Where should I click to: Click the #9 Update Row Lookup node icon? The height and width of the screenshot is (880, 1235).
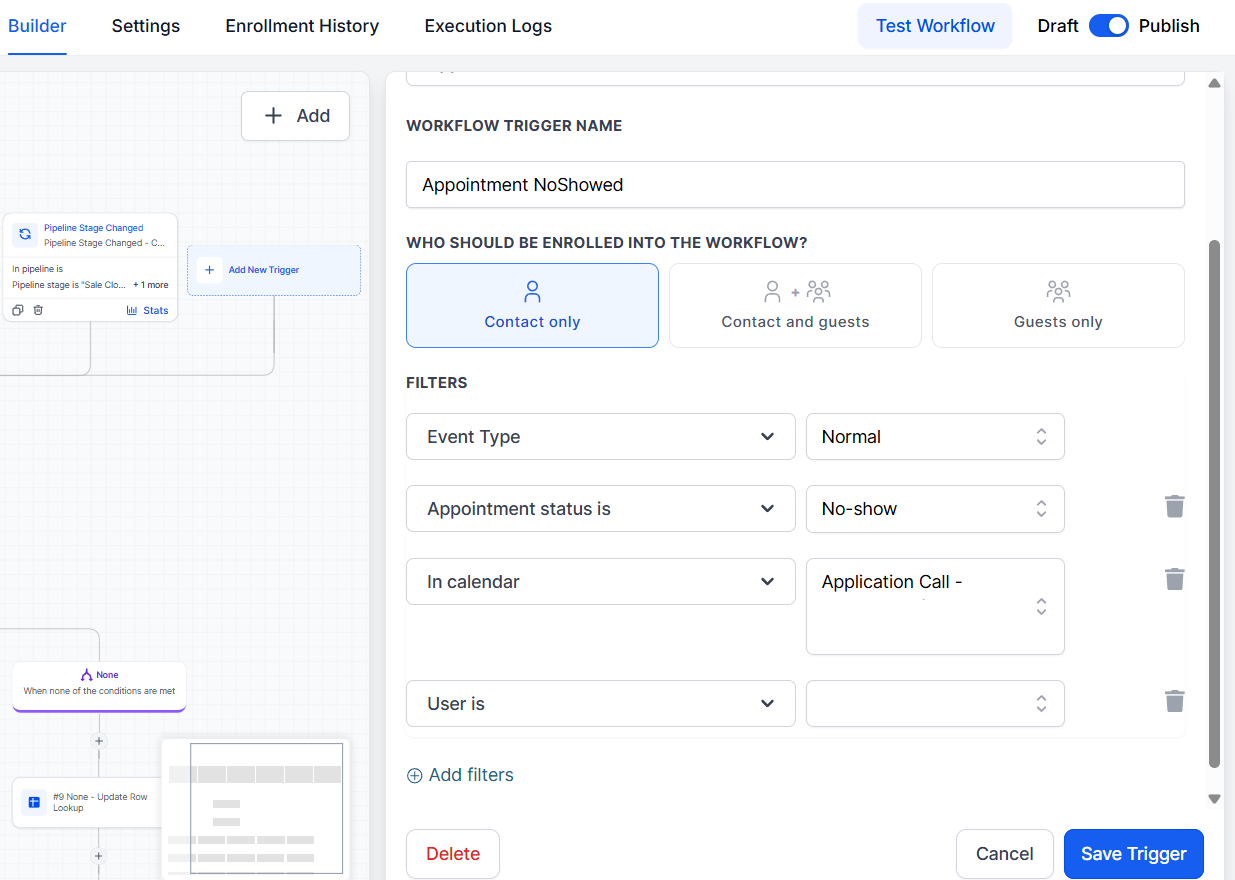point(34,802)
